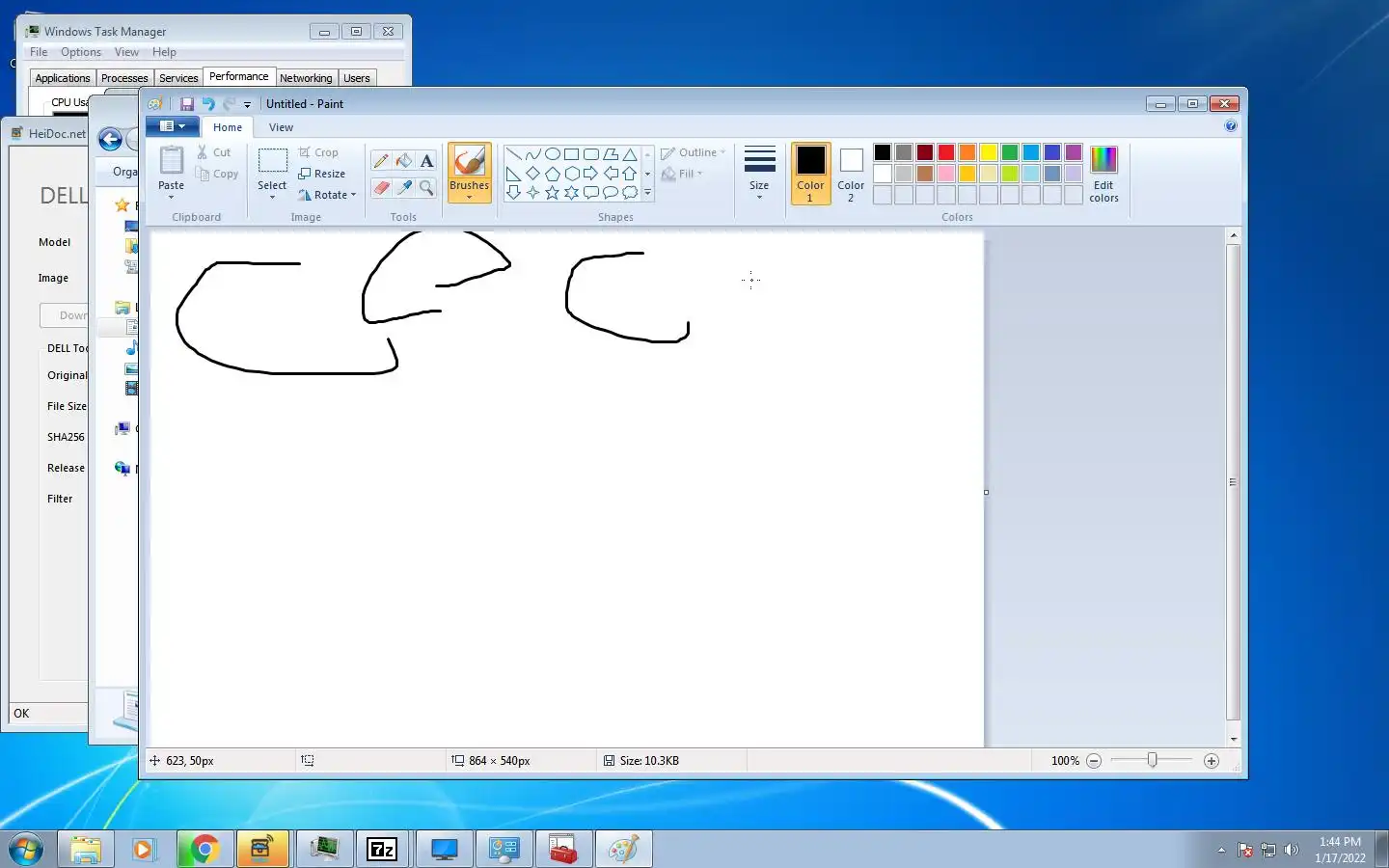1389x868 pixels.
Task: Click the zoom in plus button
Action: [1212, 761]
